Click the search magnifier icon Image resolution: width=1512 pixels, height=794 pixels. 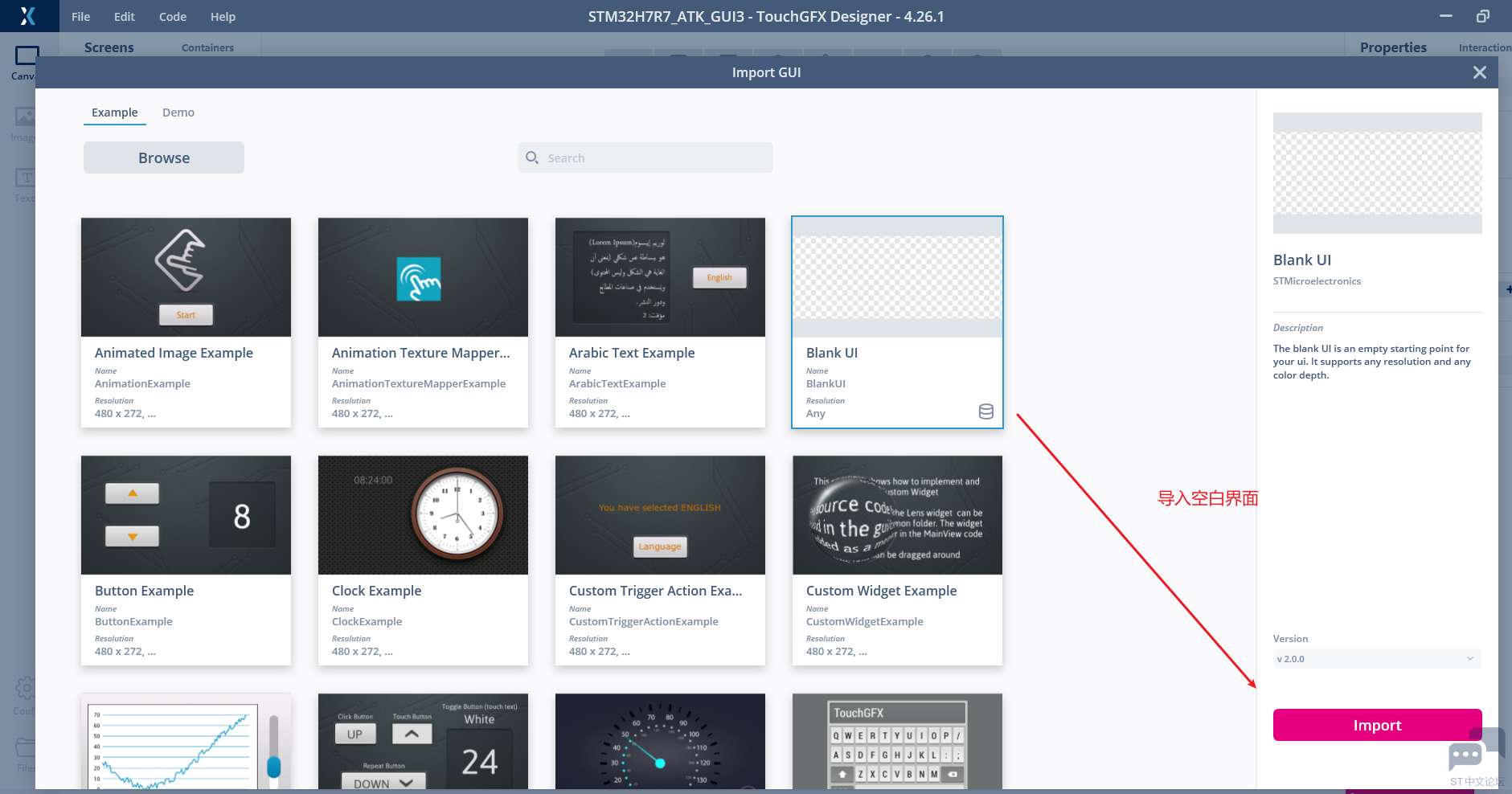coord(532,158)
